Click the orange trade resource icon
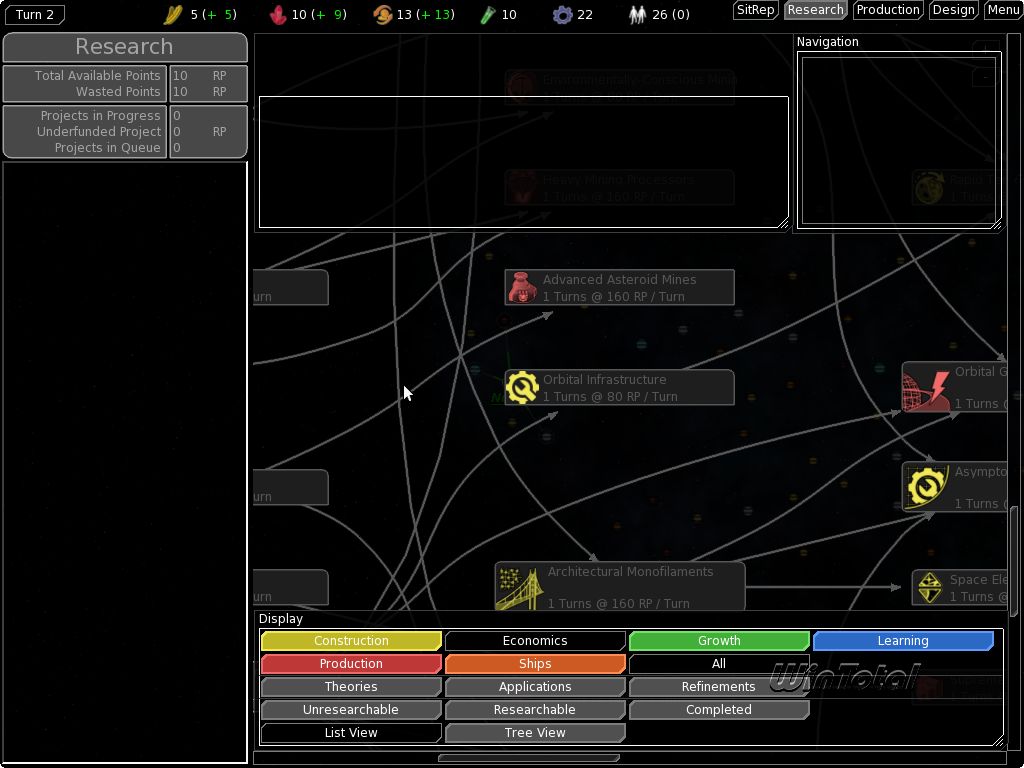The image size is (1024, 768). [x=383, y=14]
